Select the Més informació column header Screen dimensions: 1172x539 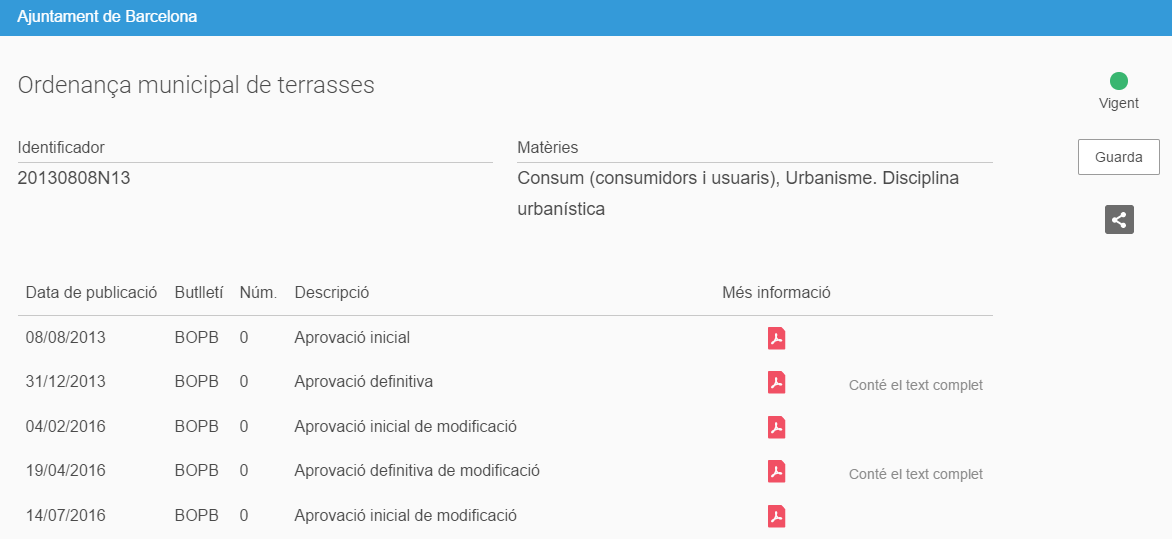pos(777,292)
